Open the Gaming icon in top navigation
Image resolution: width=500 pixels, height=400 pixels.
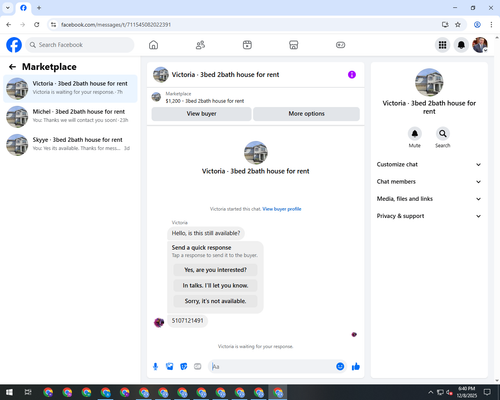[x=340, y=45]
